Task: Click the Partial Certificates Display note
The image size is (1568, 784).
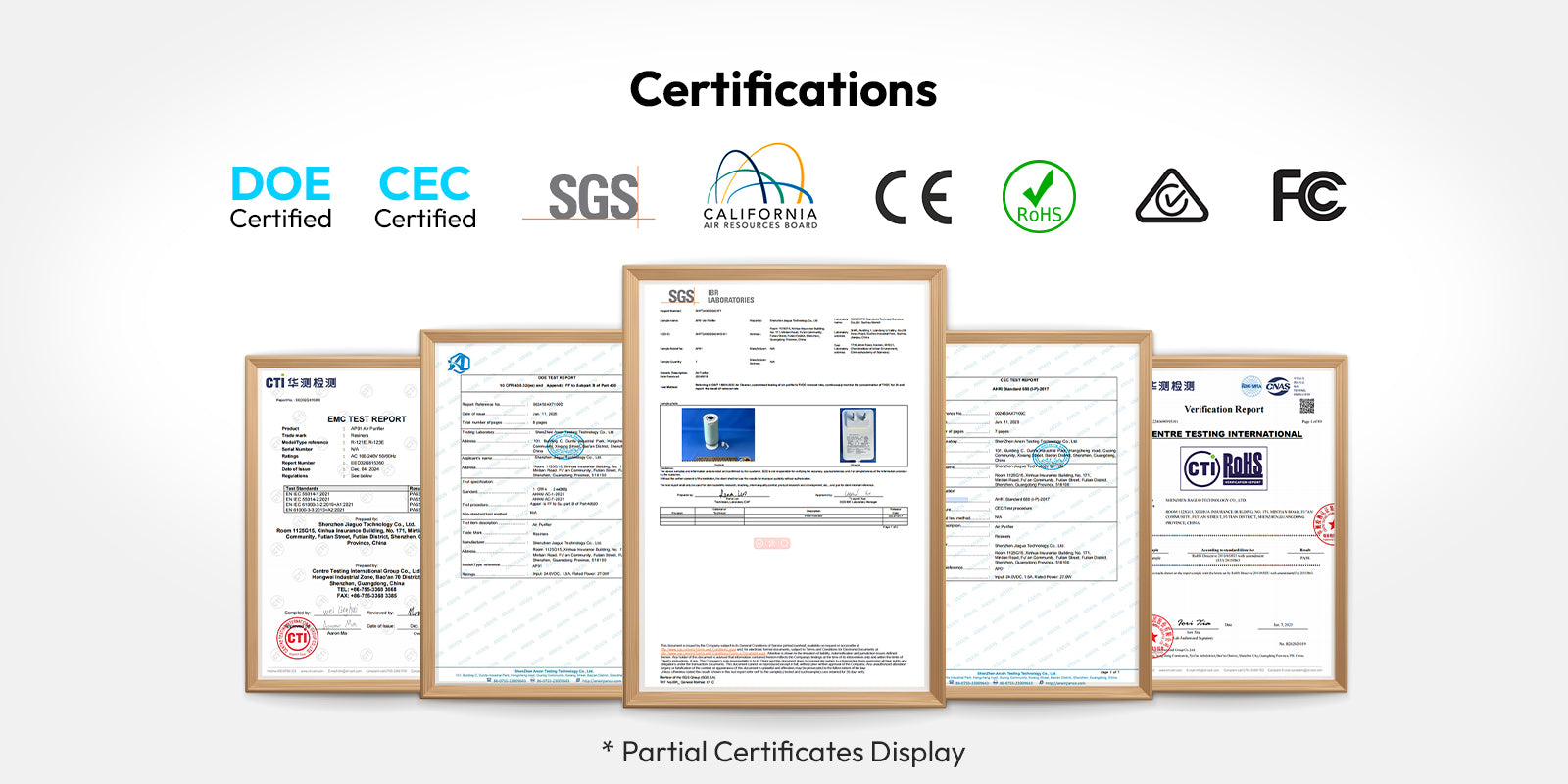Action: [x=783, y=752]
